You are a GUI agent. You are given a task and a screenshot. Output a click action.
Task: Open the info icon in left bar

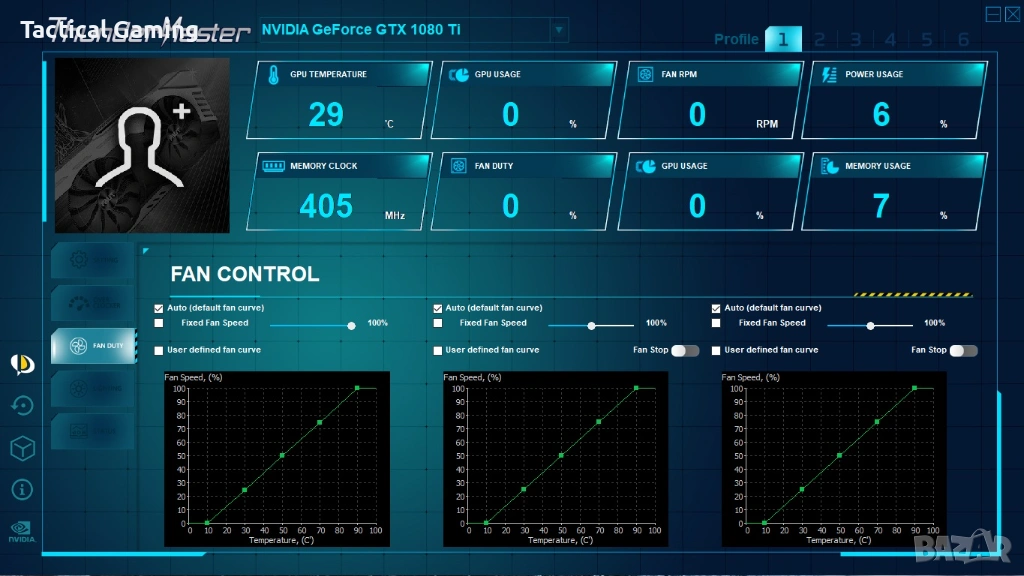click(x=22, y=489)
